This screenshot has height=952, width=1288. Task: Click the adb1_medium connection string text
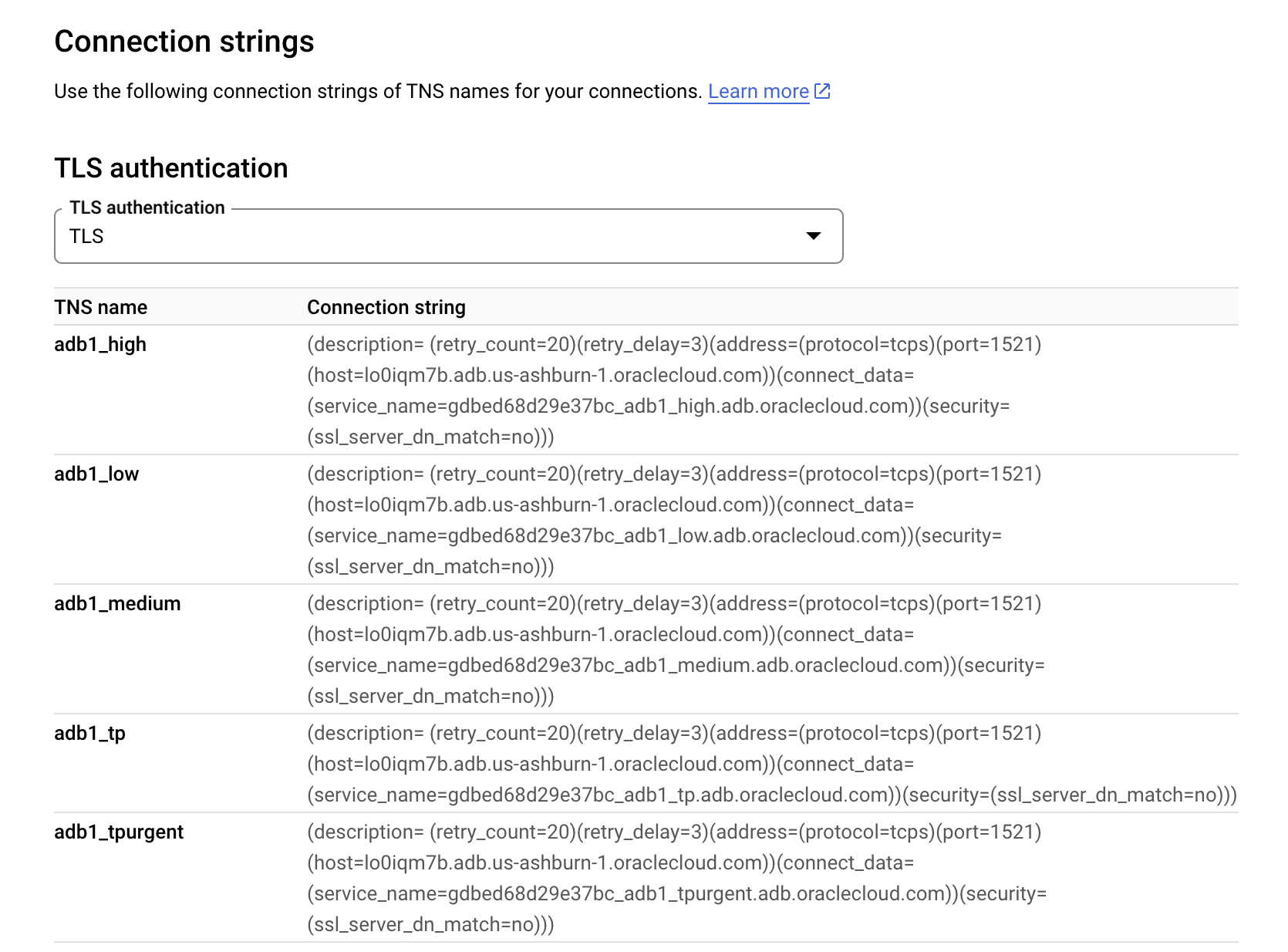pyautogui.click(x=676, y=650)
